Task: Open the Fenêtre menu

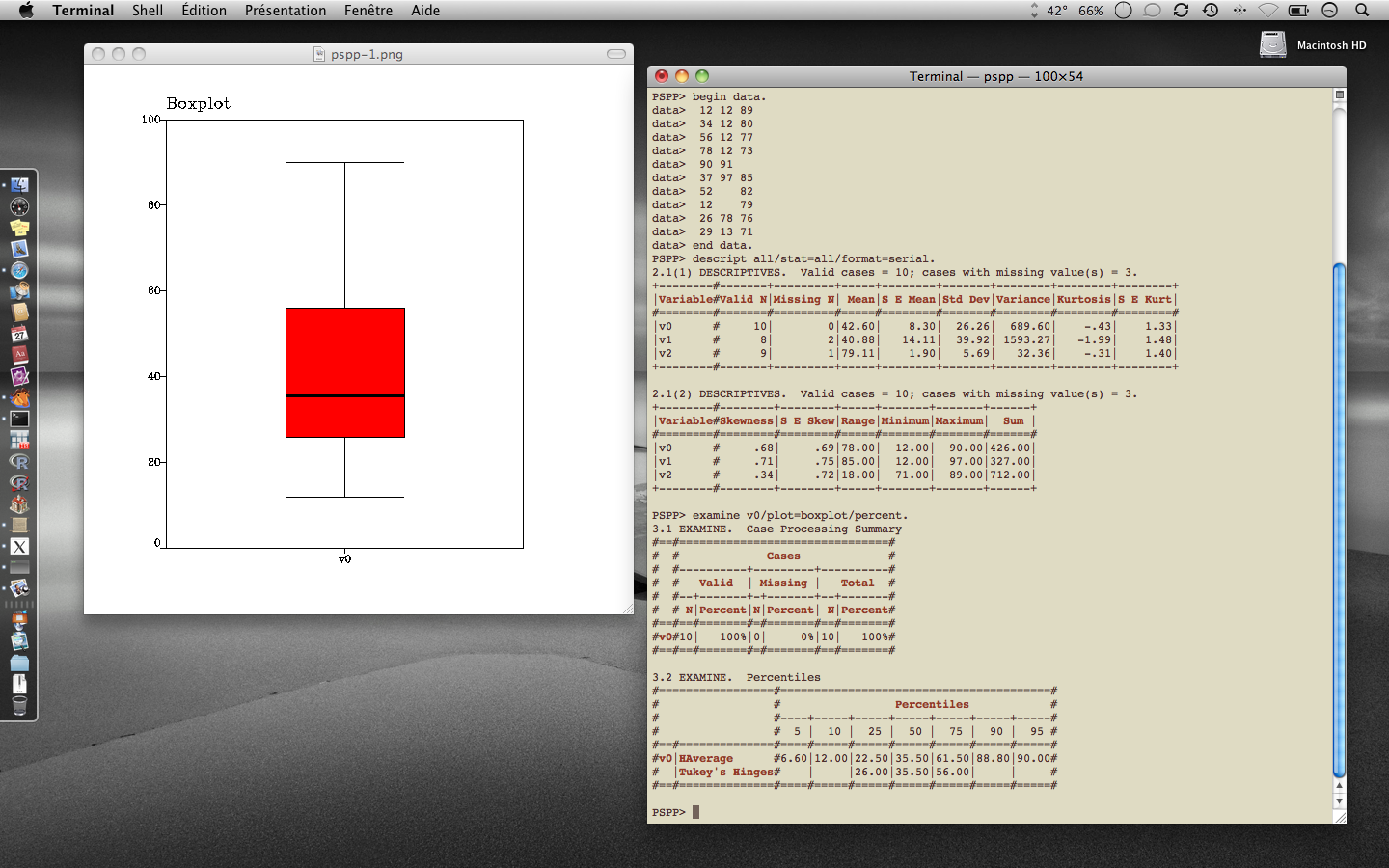Action: pyautogui.click(x=368, y=11)
